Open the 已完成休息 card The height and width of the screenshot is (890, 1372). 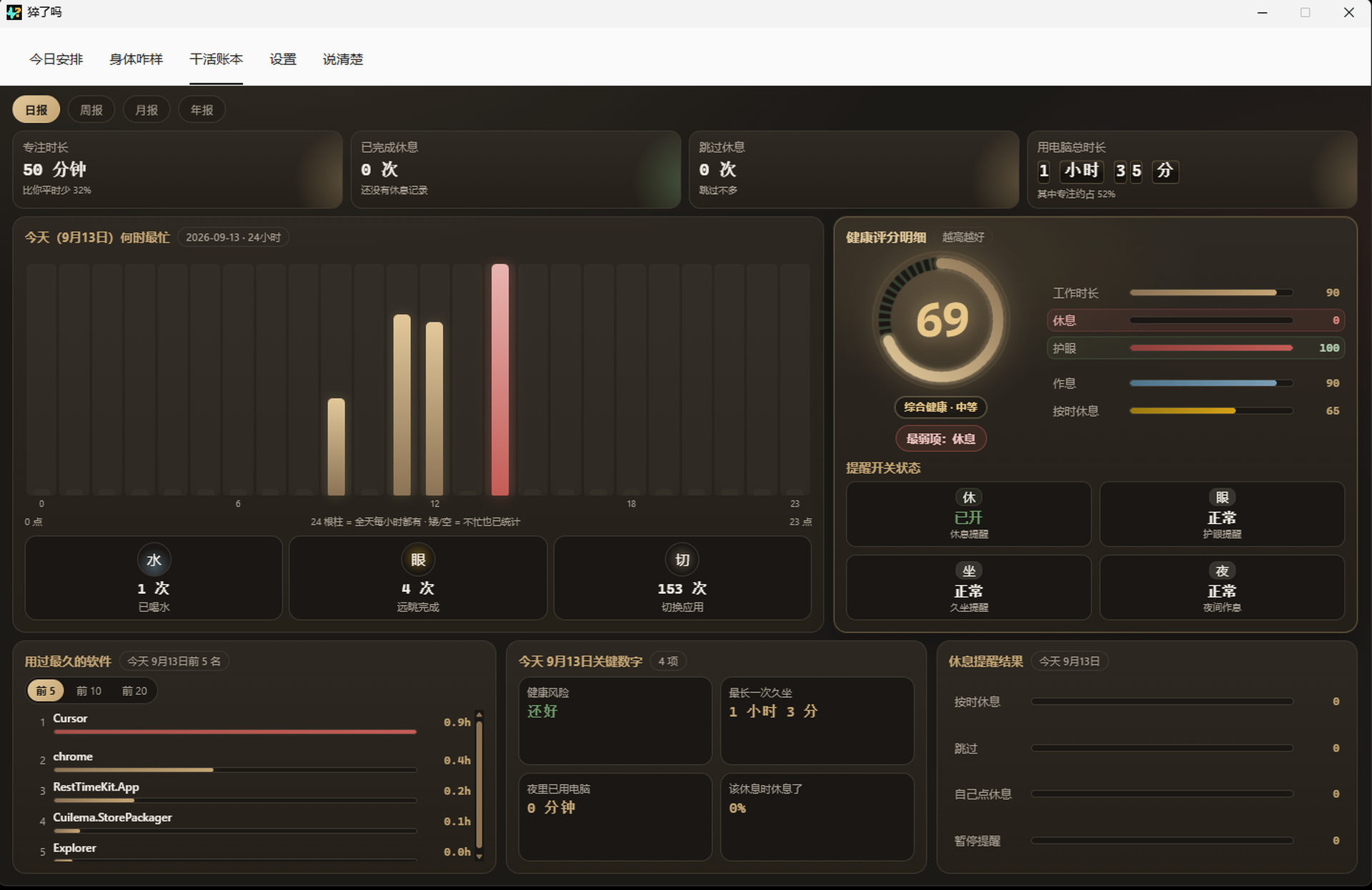point(515,169)
